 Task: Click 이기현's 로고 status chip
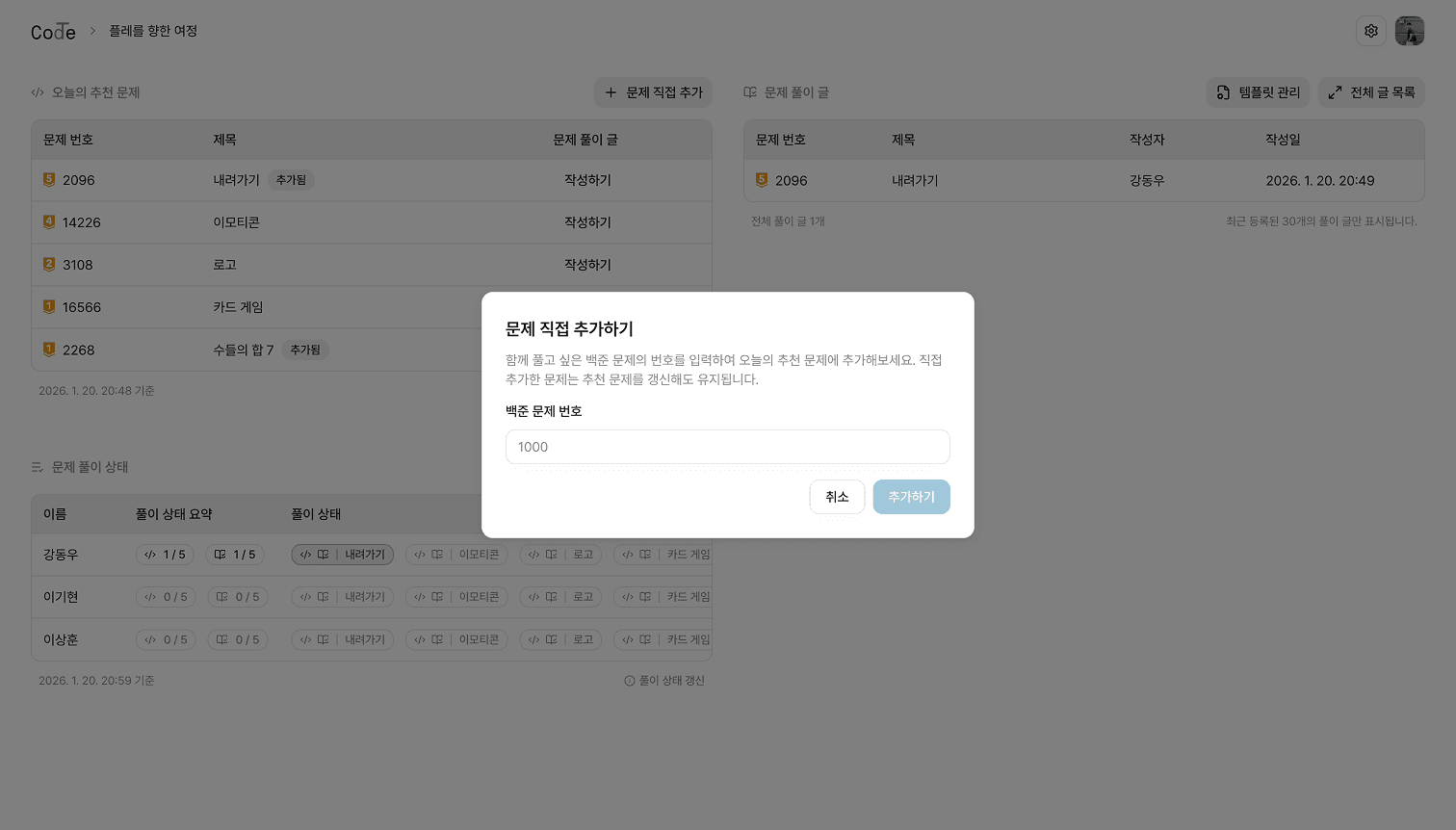point(560,597)
